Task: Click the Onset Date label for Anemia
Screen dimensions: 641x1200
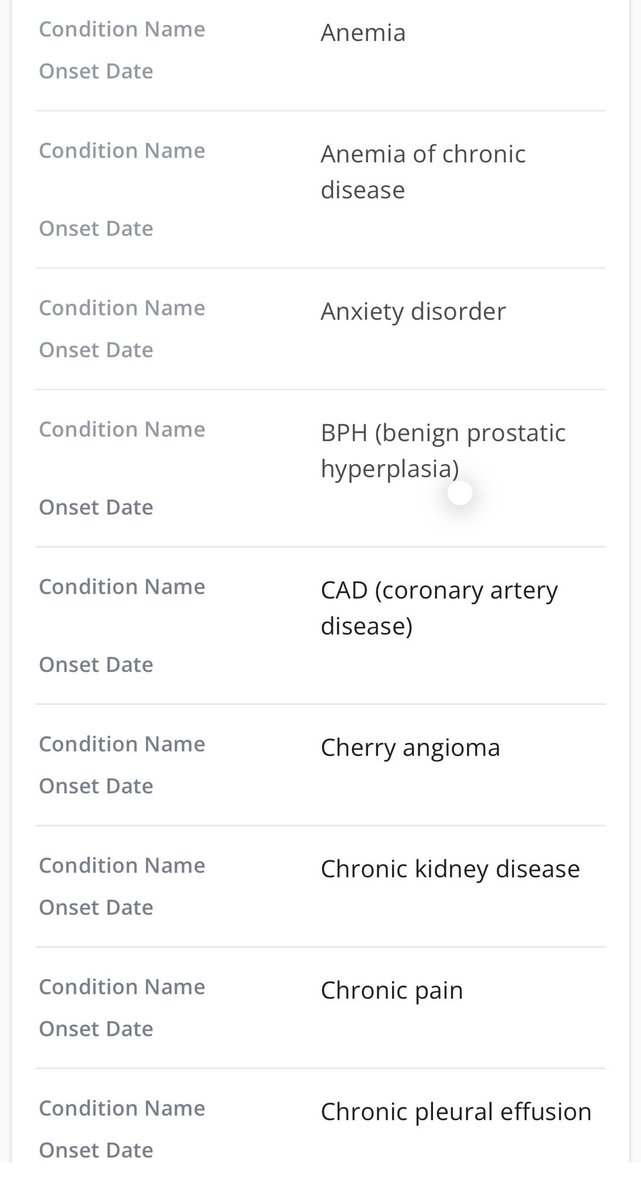Action: point(96,71)
